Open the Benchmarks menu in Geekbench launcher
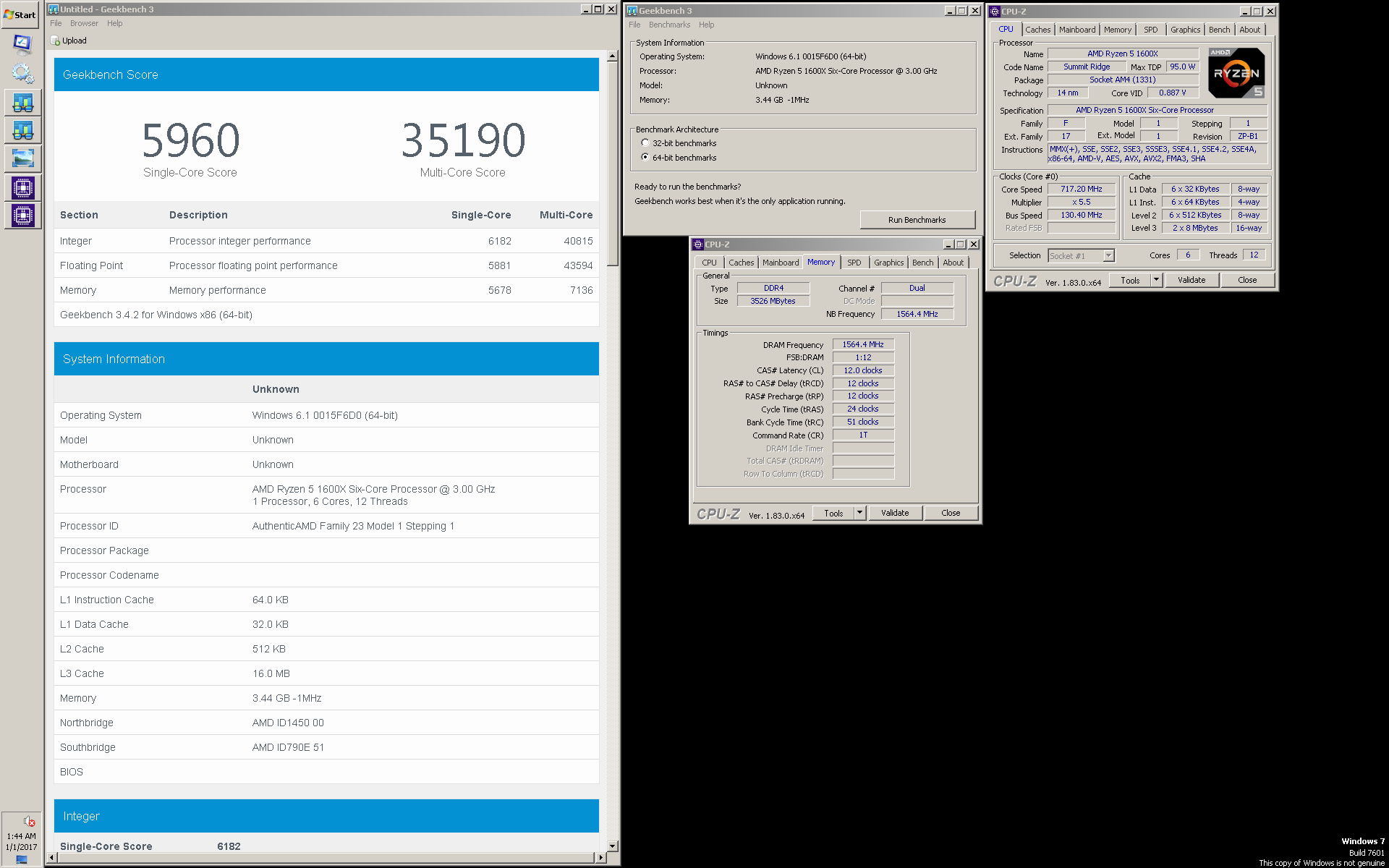1389x868 pixels. pos(669,25)
